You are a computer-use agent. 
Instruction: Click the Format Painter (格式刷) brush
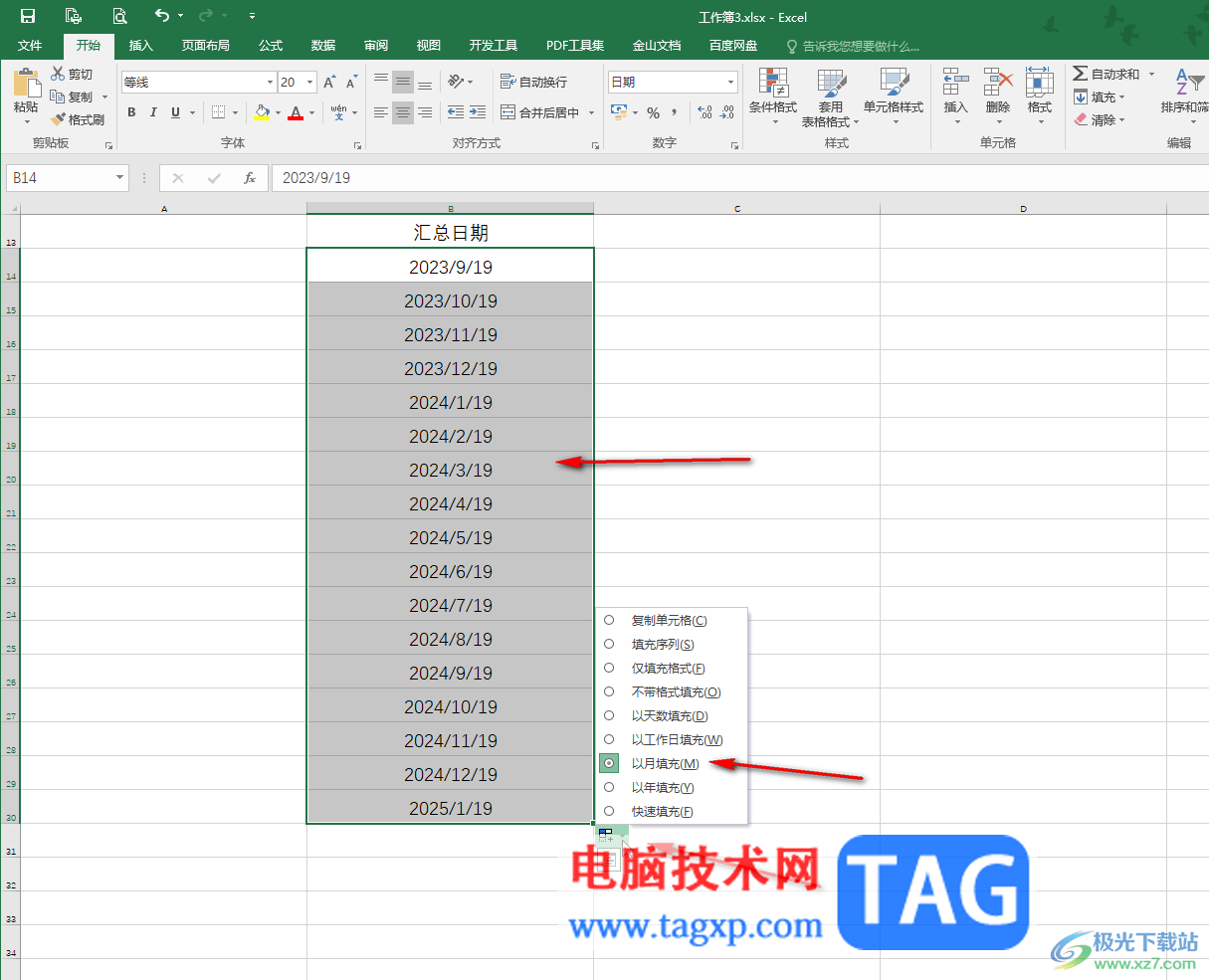59,119
